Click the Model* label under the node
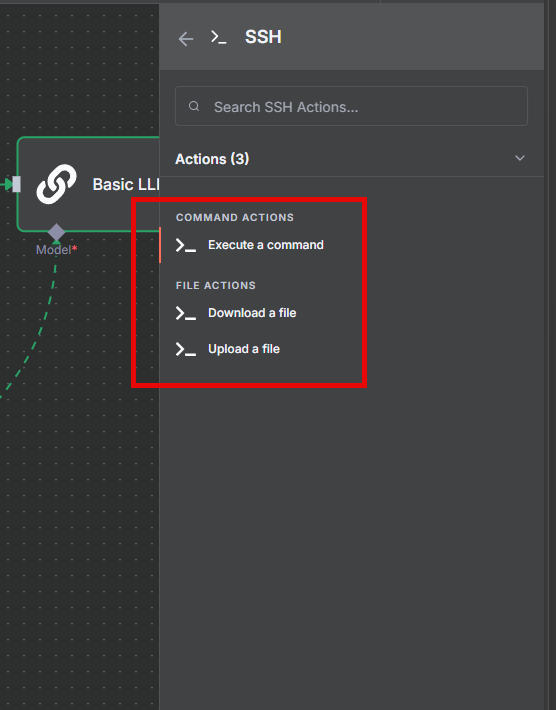 [57, 249]
